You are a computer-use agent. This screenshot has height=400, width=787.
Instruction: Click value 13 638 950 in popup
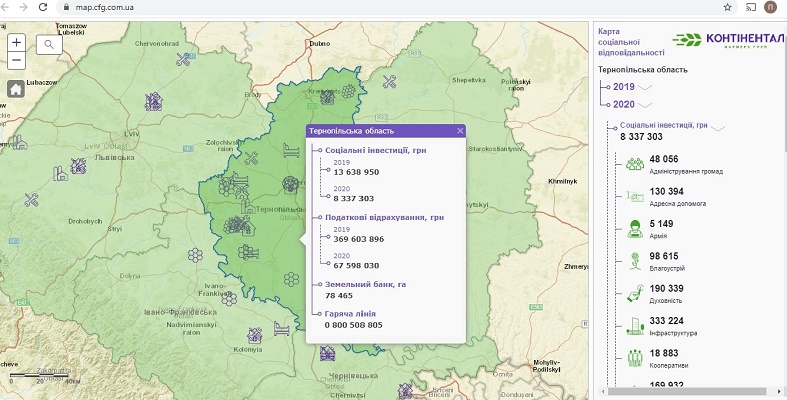pyautogui.click(x=356, y=172)
